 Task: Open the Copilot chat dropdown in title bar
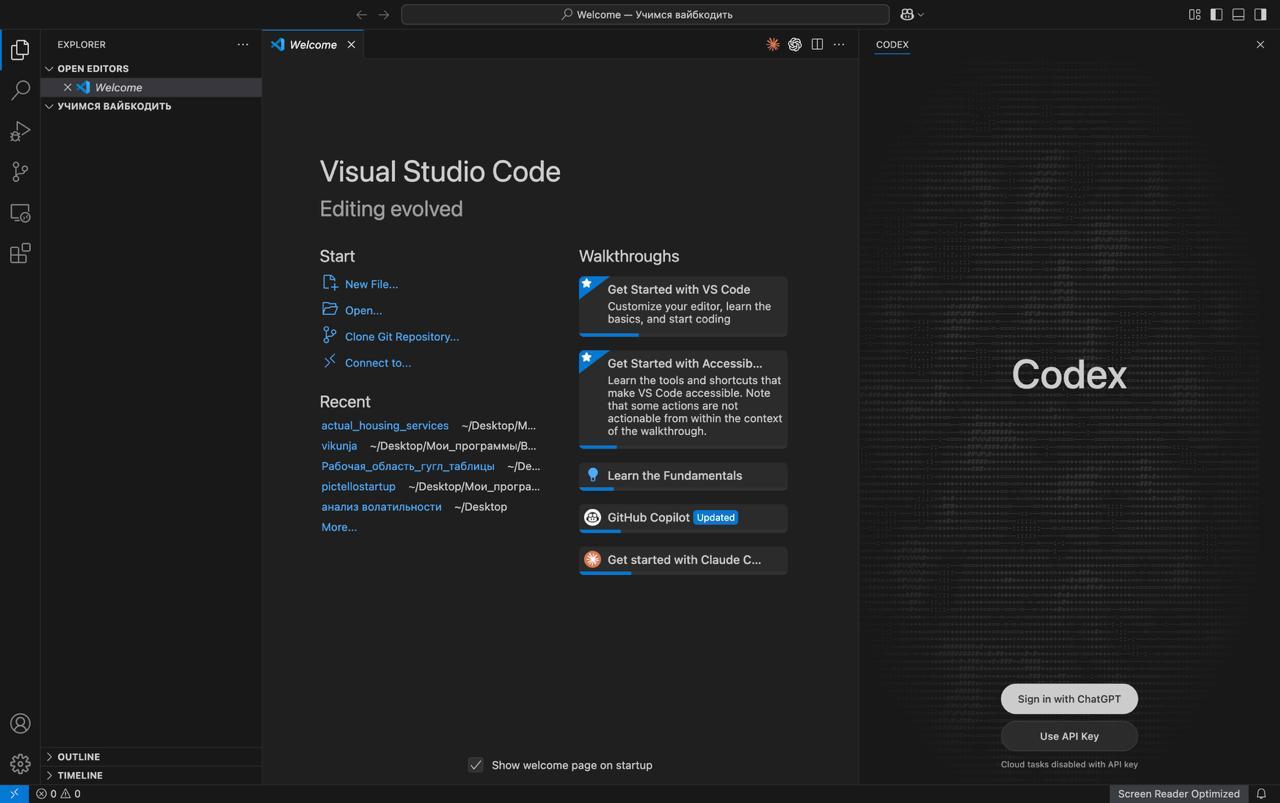[911, 14]
